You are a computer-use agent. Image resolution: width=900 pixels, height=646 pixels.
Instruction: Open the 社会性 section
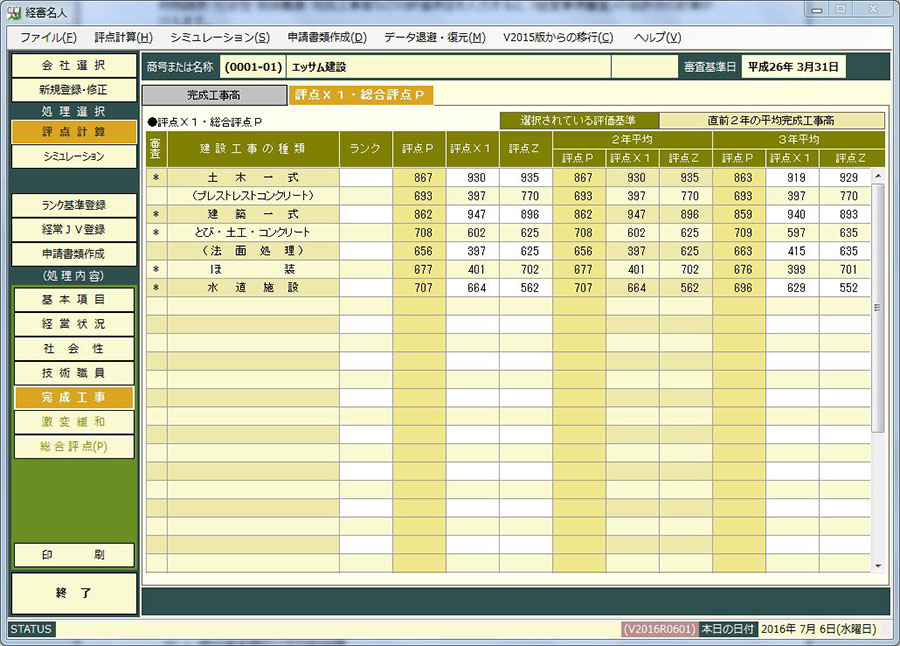click(x=74, y=349)
